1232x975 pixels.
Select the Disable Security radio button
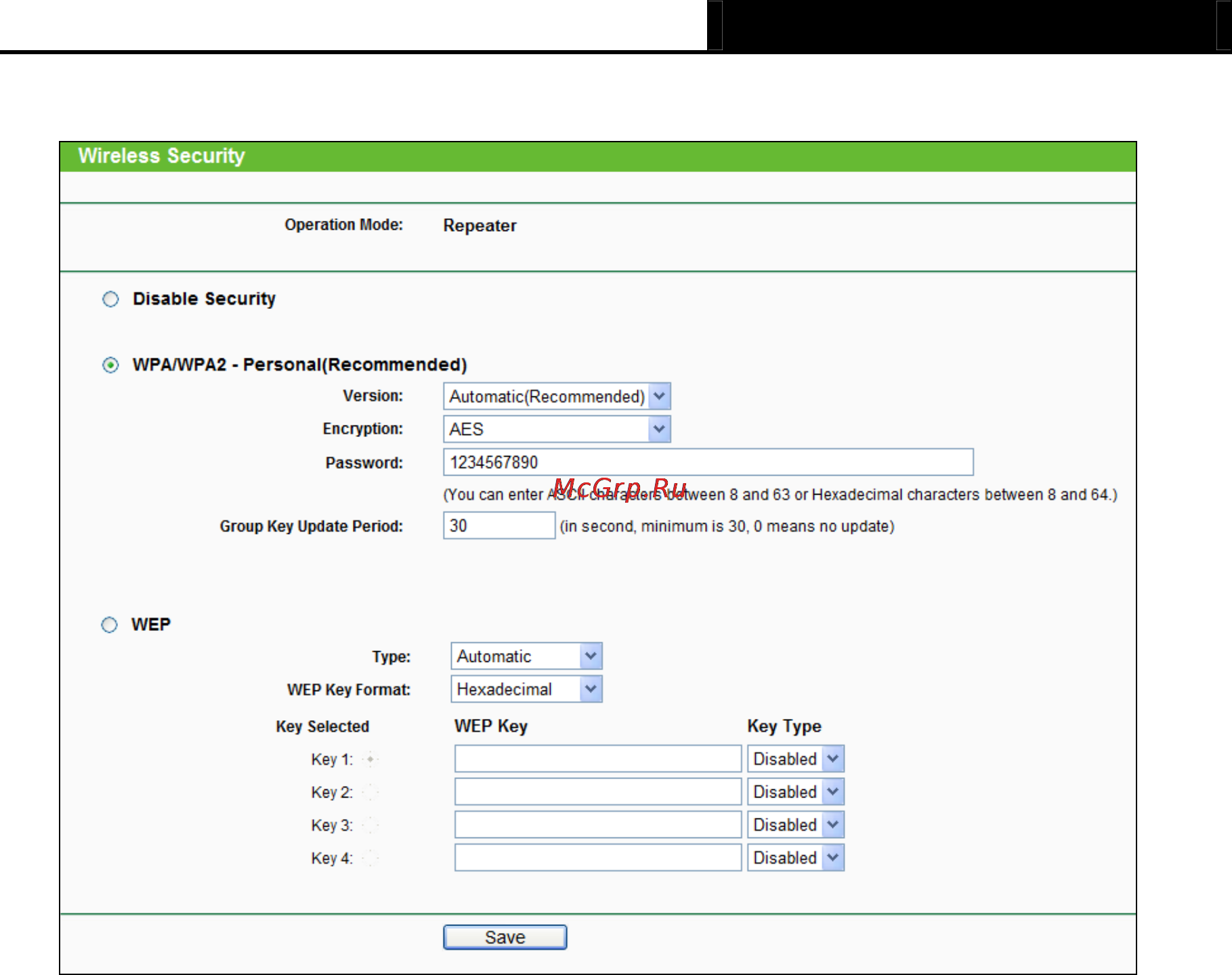(110, 299)
